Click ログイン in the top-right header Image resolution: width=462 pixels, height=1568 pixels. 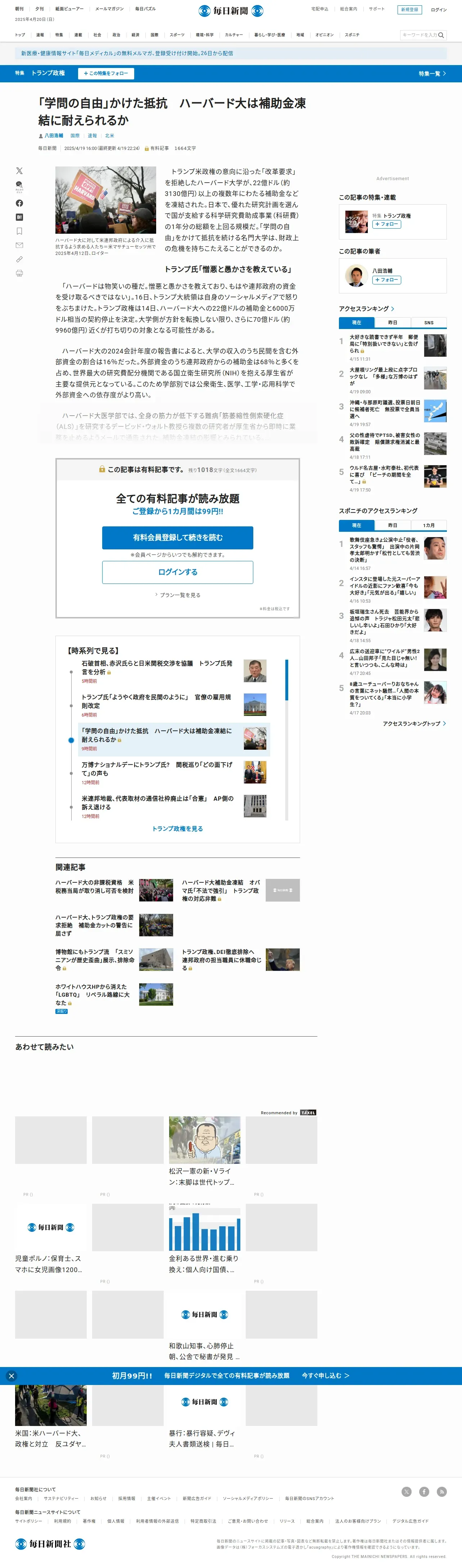click(438, 10)
